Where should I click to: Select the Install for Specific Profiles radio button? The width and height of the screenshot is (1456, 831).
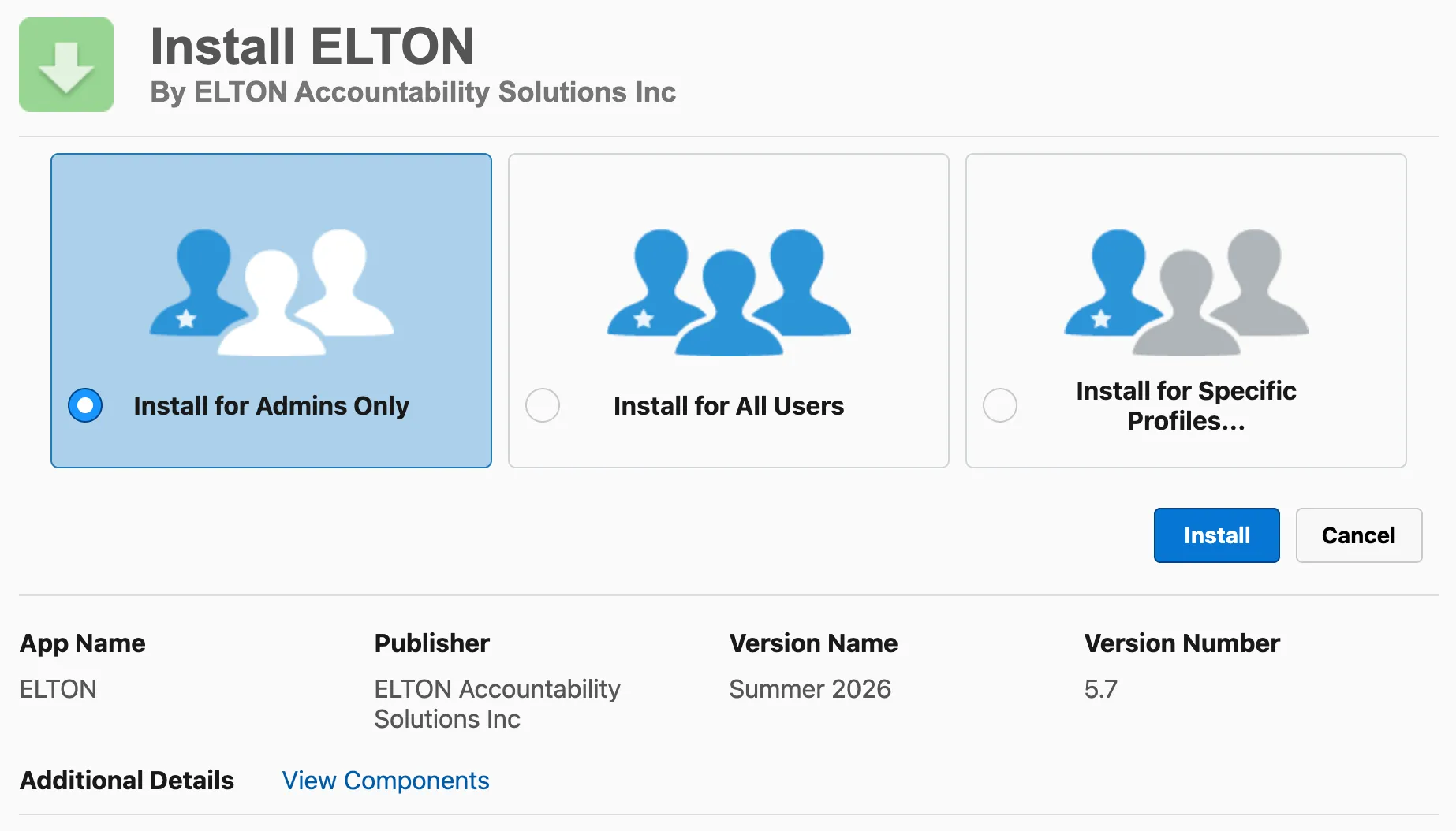pyautogui.click(x=1000, y=405)
